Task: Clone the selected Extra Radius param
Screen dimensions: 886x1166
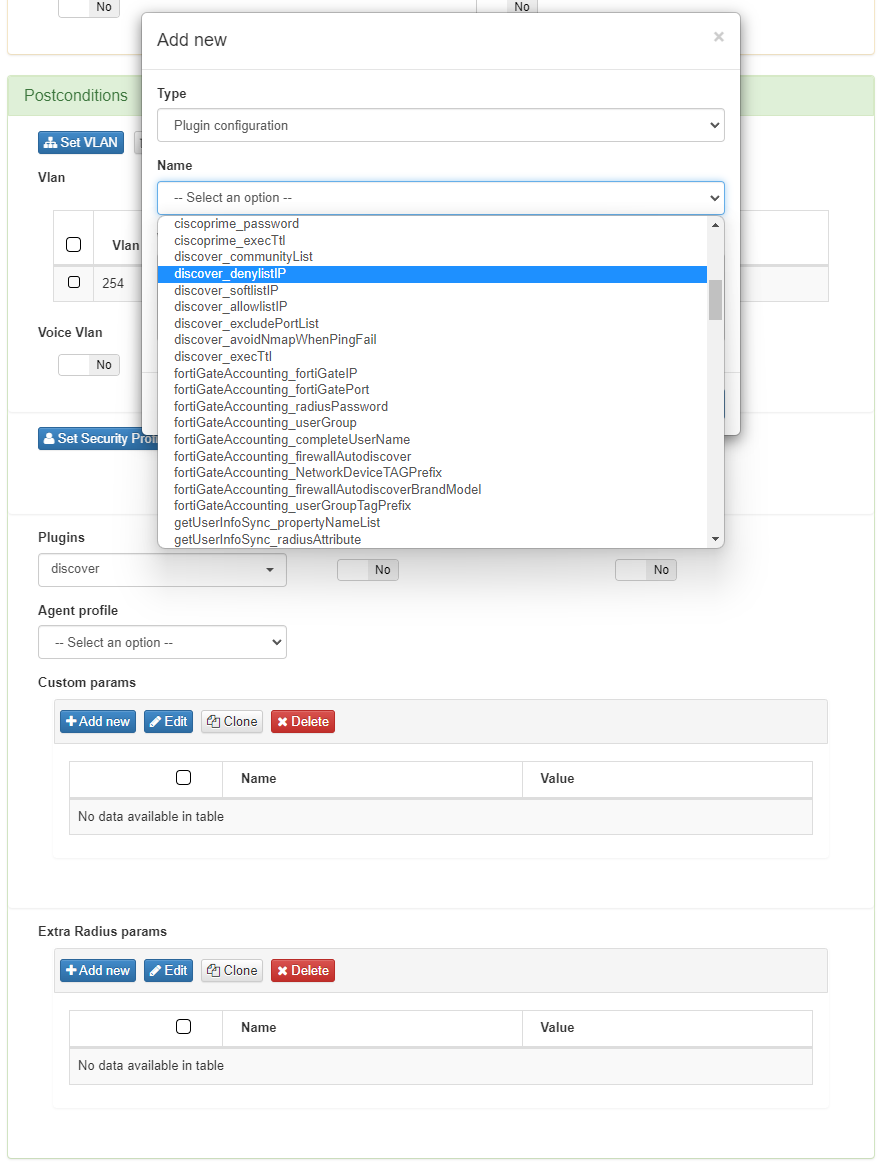Action: click(232, 971)
